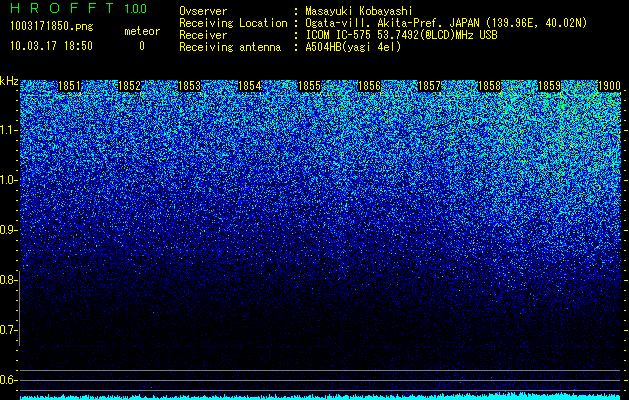Click the name Masayuki Kobayashi
The height and width of the screenshot is (400, 629).
click(x=359, y=11)
